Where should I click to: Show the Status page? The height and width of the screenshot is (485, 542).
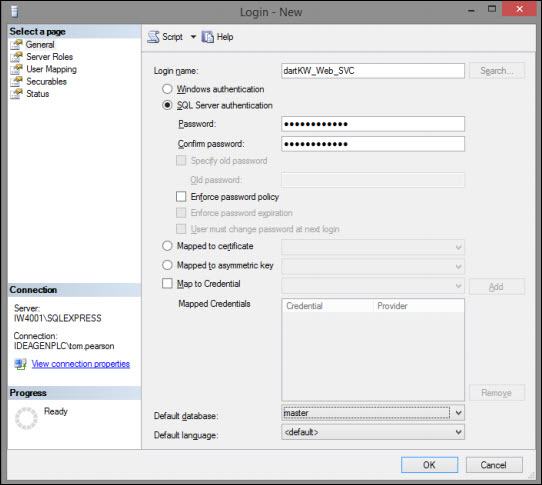click(x=38, y=94)
